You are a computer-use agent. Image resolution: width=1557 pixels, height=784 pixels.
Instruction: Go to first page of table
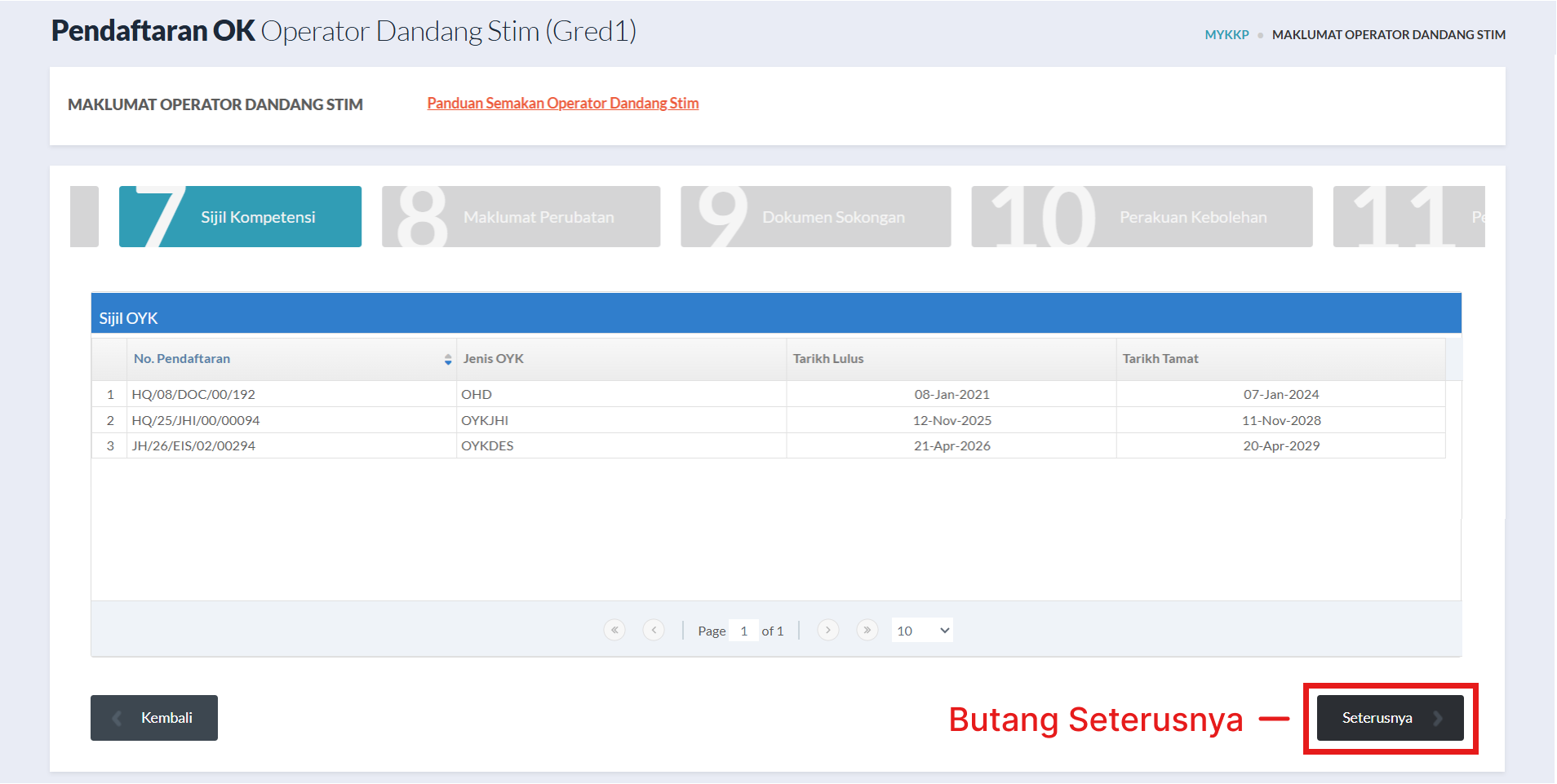[x=614, y=630]
